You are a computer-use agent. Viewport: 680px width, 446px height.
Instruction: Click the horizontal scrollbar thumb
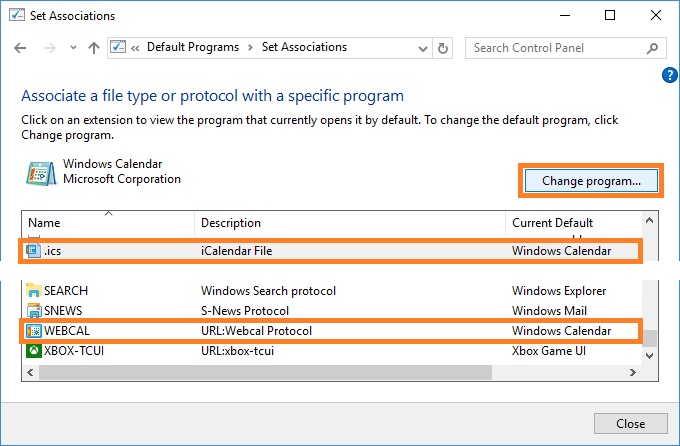pos(265,372)
